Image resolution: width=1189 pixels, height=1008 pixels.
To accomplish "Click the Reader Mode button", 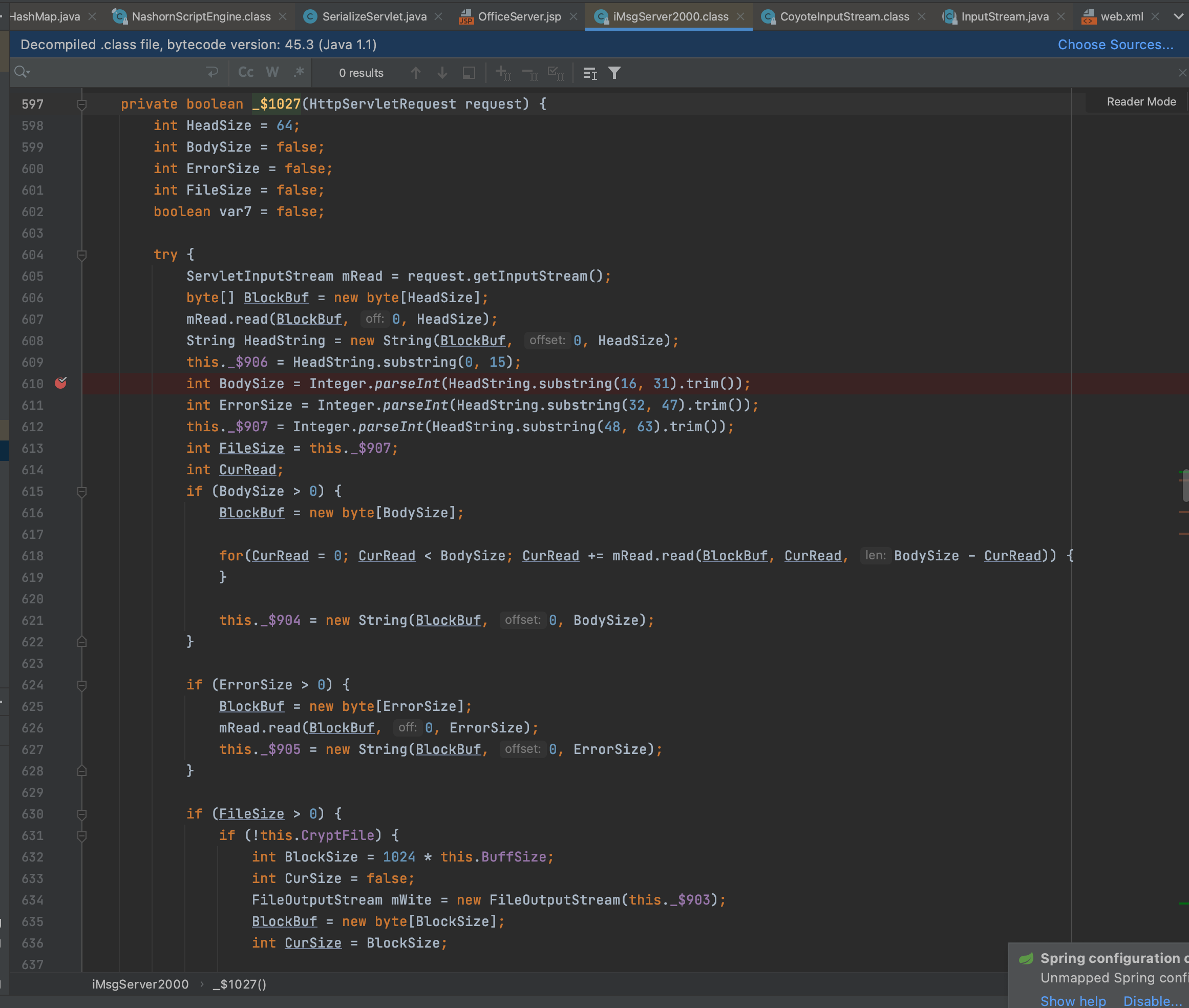I will click(x=1140, y=102).
